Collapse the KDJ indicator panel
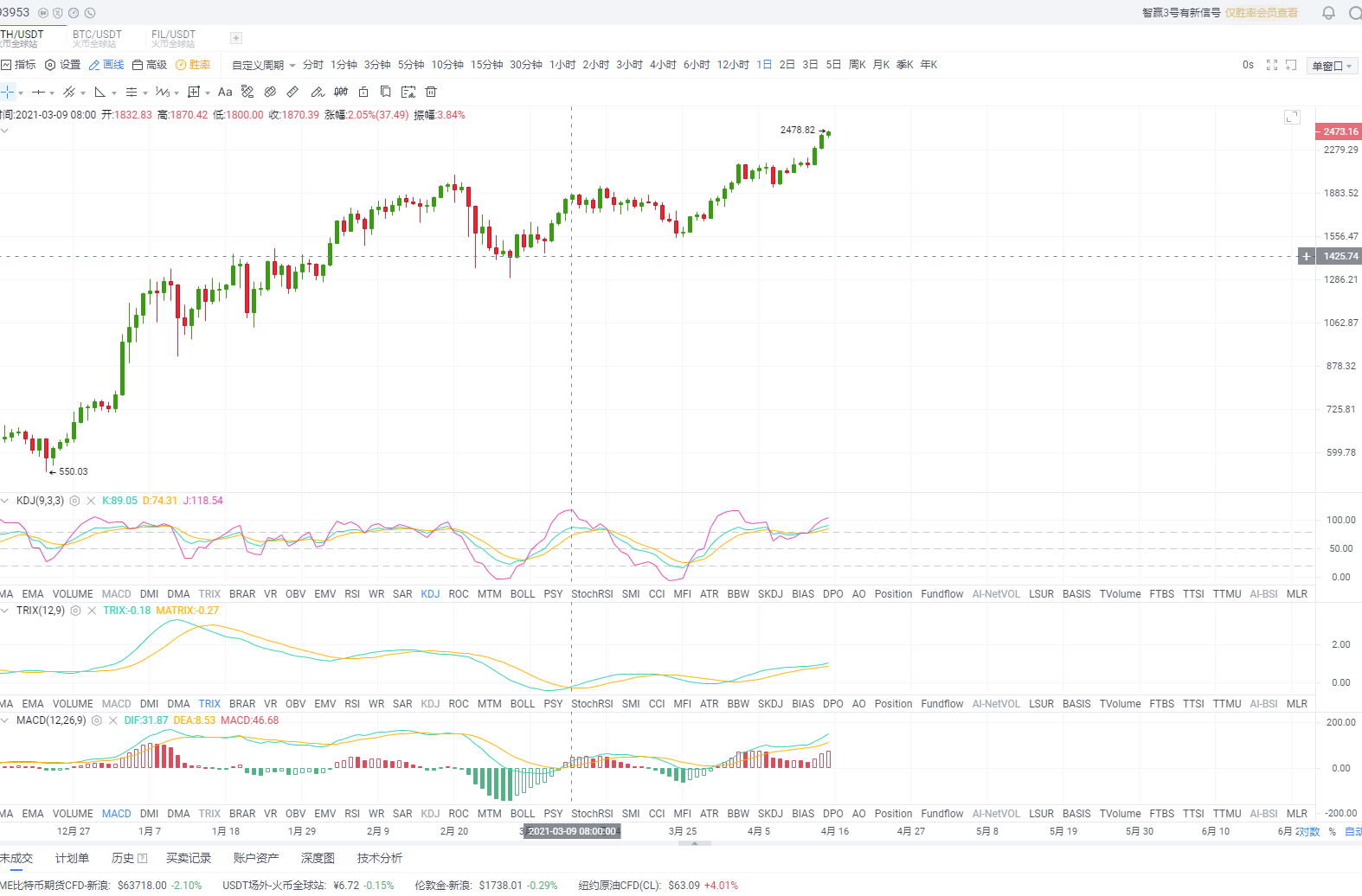The height and width of the screenshot is (896, 1362). [5, 501]
